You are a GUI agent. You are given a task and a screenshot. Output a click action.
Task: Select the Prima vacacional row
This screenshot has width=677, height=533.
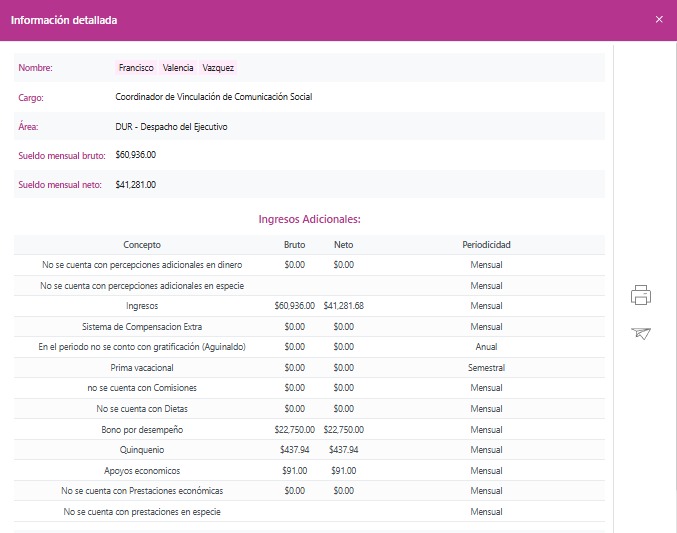click(141, 368)
